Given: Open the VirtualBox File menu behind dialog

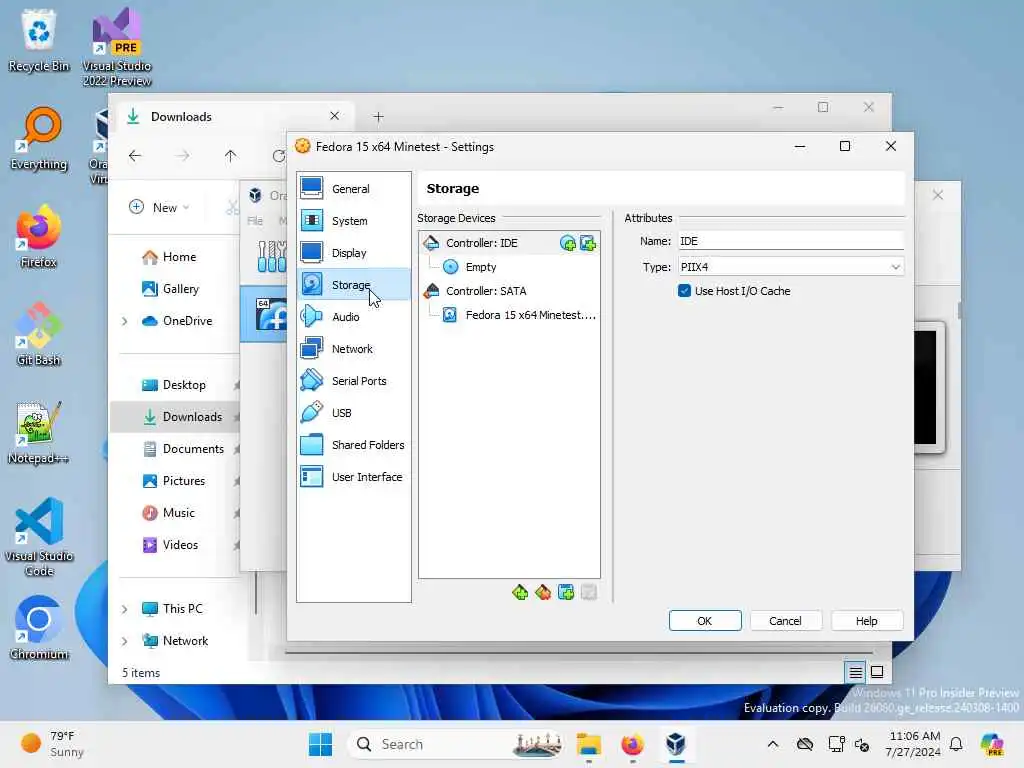Looking at the screenshot, I should (255, 221).
